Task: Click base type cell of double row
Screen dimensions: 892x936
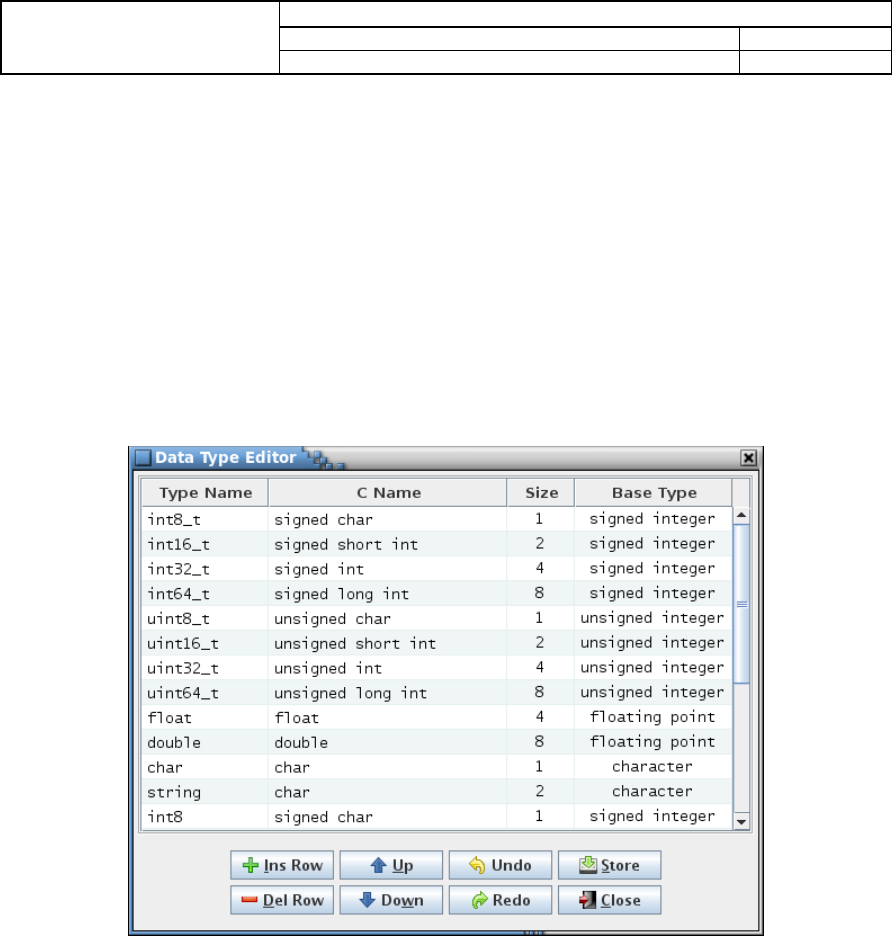Action: pyautogui.click(x=653, y=743)
